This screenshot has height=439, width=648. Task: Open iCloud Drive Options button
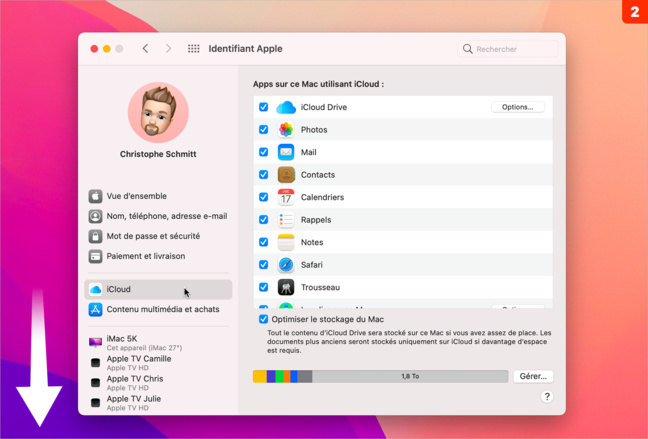point(517,107)
